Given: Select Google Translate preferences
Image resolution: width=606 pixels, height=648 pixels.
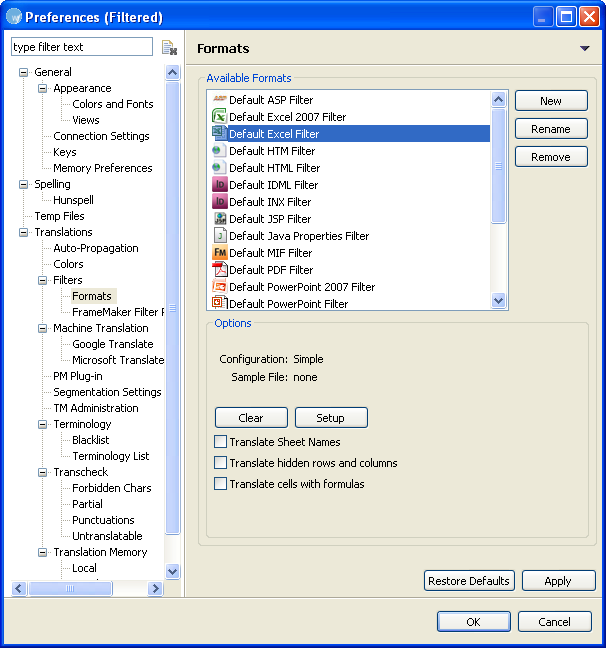Looking at the screenshot, I should click(112, 344).
